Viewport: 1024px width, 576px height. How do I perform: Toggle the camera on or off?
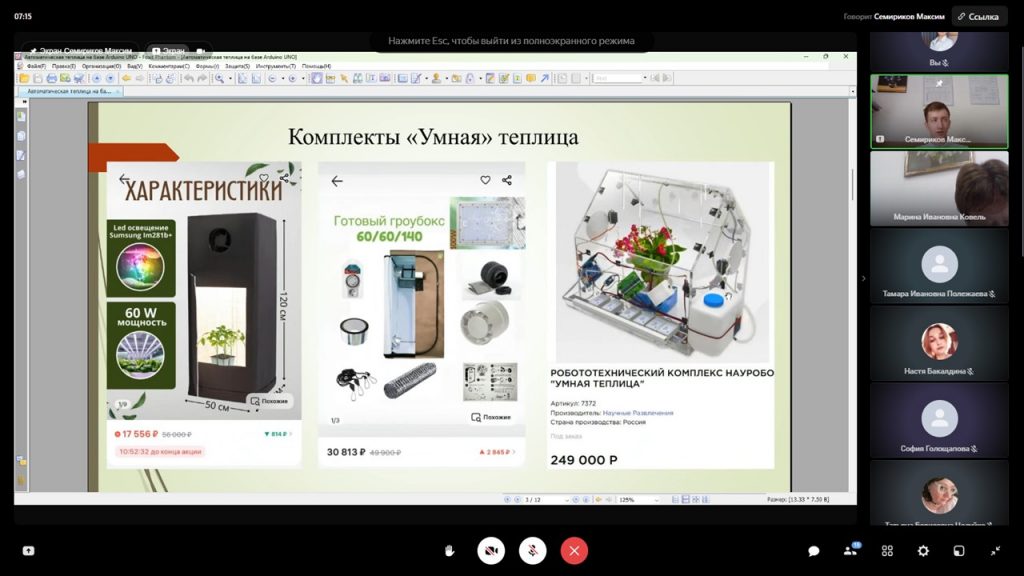coord(491,551)
